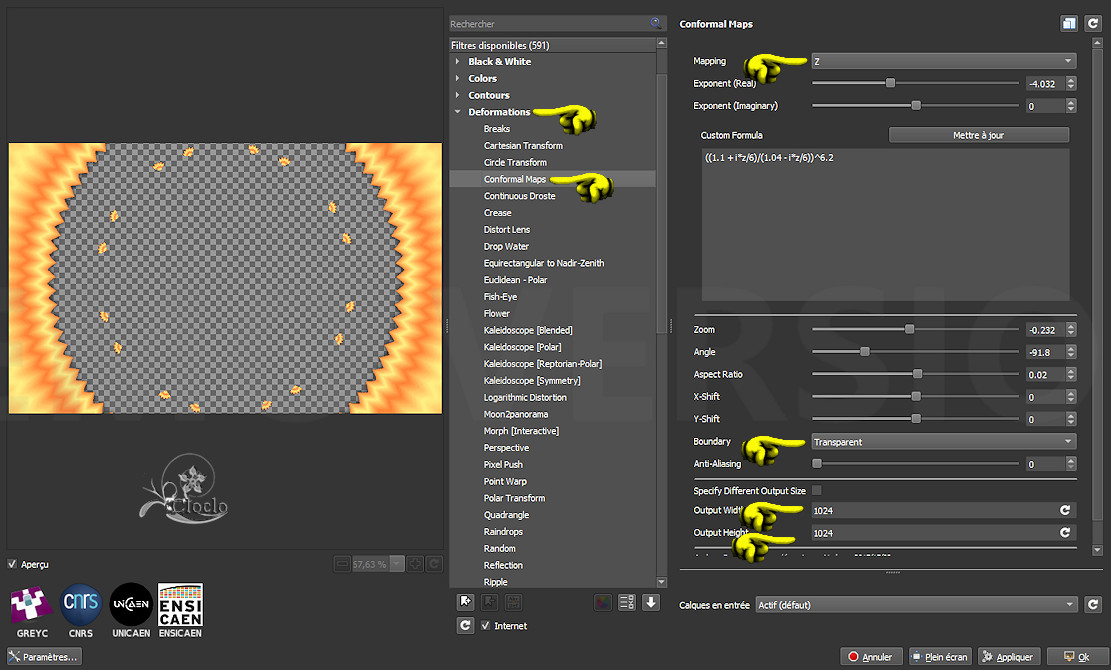Reset the Output Width value icon

pyautogui.click(x=1065, y=510)
